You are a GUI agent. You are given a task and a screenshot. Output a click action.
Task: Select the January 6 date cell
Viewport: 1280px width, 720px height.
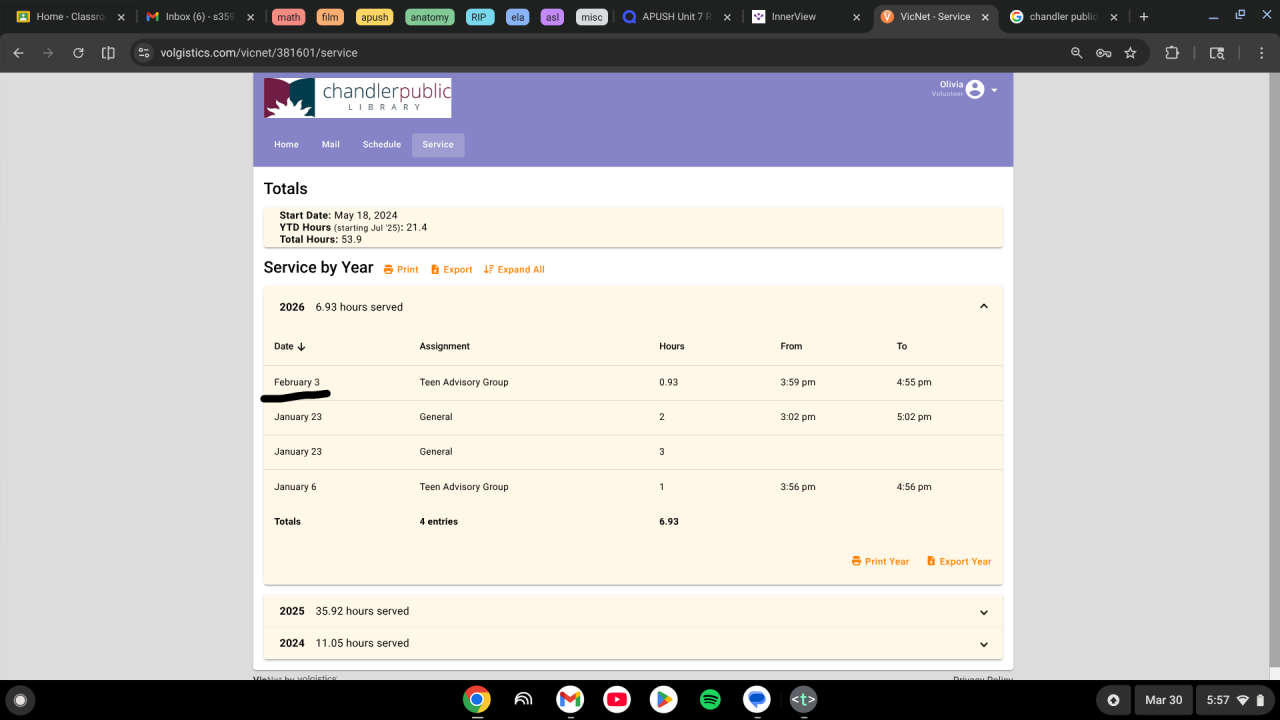(295, 487)
